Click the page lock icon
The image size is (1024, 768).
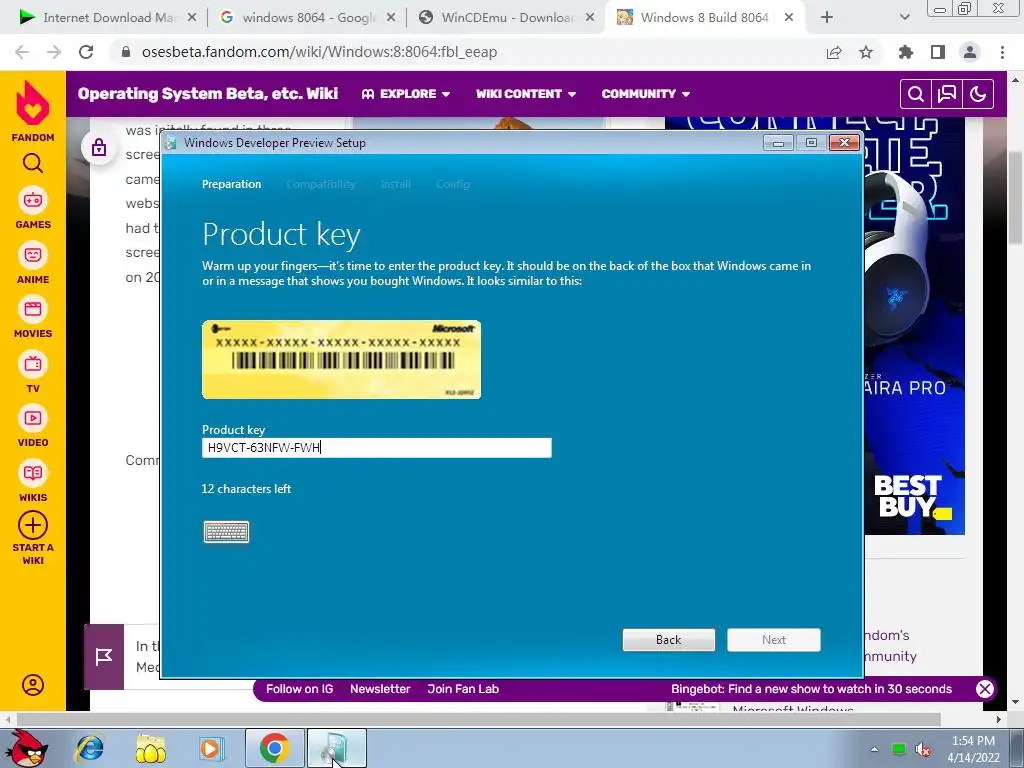point(99,148)
